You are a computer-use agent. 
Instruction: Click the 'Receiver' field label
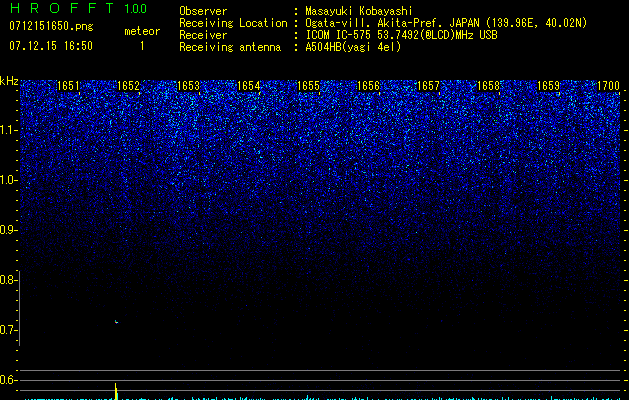[x=203, y=35]
